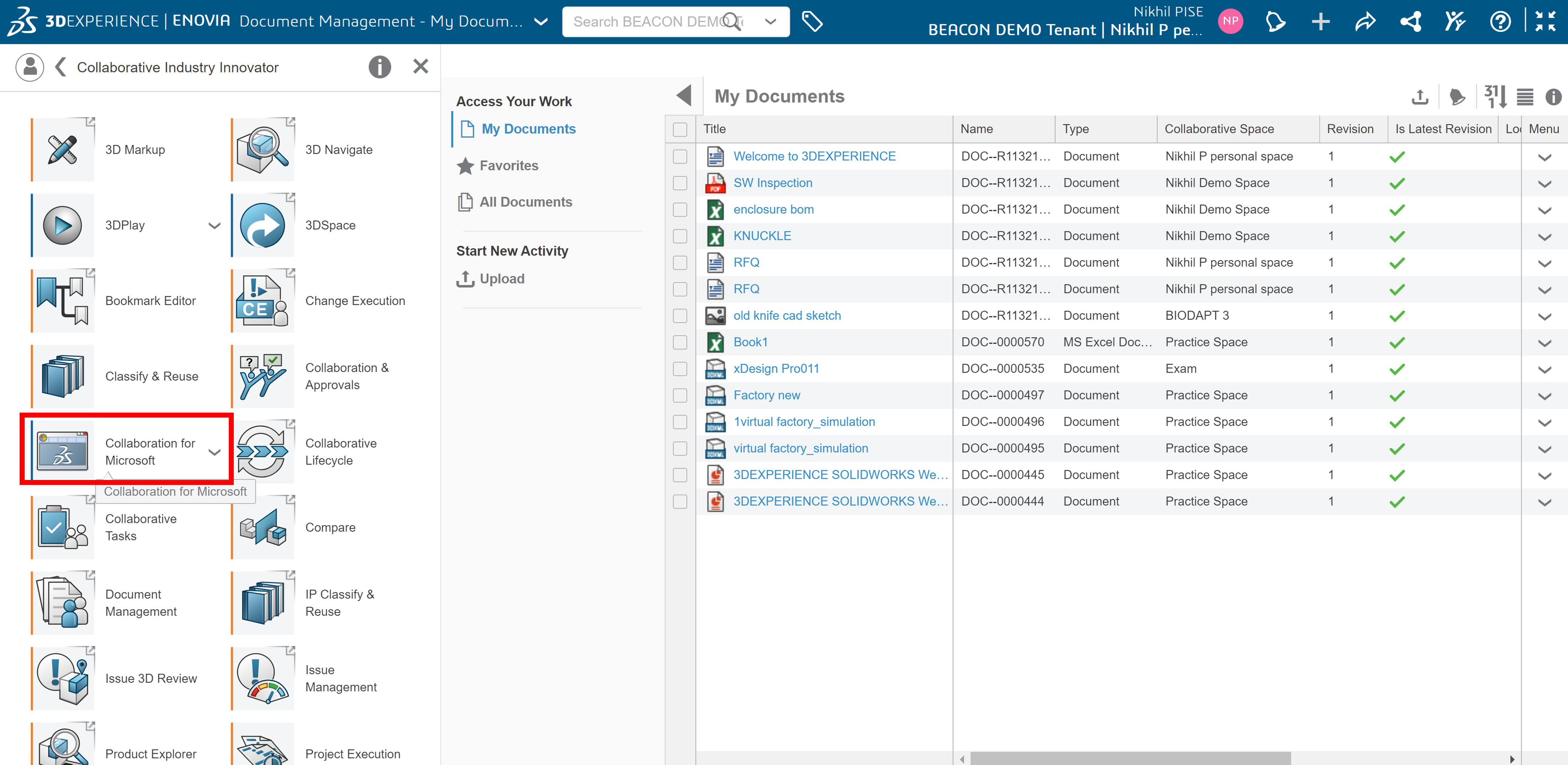Collapse the left navigation panel arrow

point(684,95)
